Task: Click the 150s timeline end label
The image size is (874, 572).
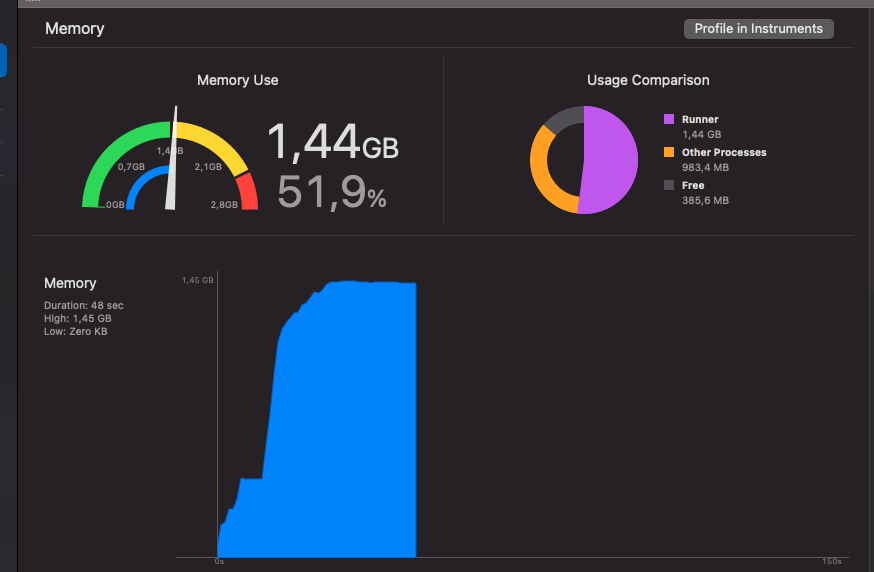Action: click(832, 561)
